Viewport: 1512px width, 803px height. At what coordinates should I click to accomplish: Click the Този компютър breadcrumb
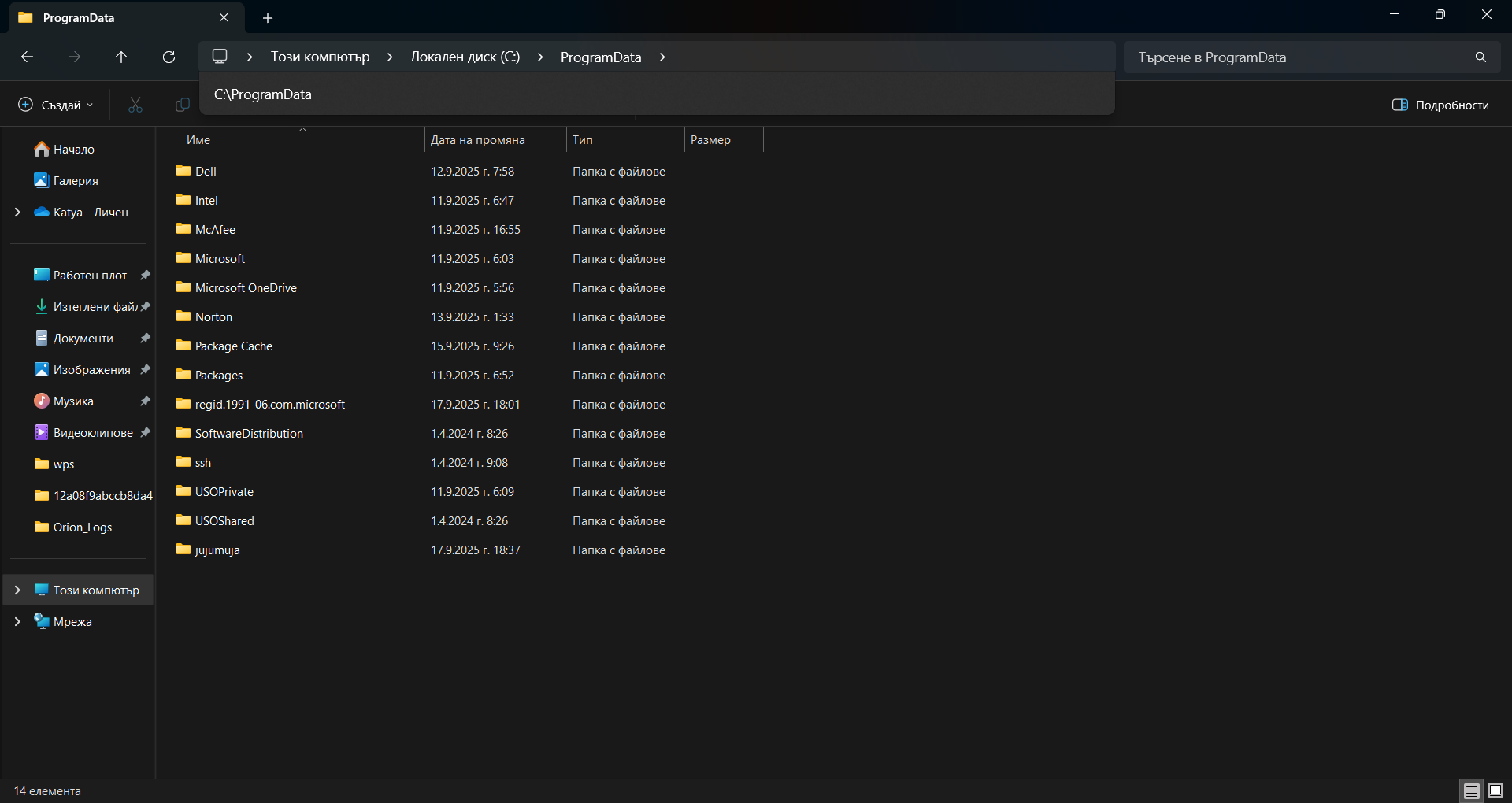pyautogui.click(x=321, y=57)
